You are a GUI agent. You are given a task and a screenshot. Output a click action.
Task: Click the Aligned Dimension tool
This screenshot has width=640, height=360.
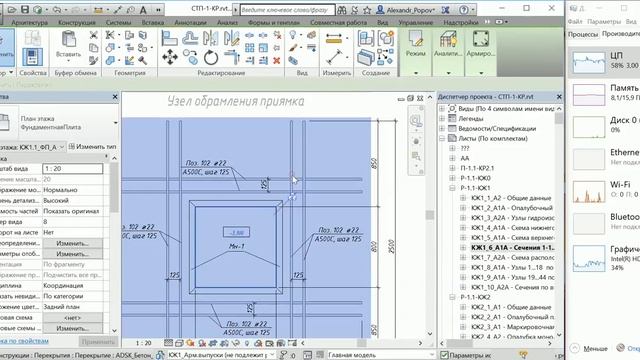pyautogui.click(x=334, y=38)
